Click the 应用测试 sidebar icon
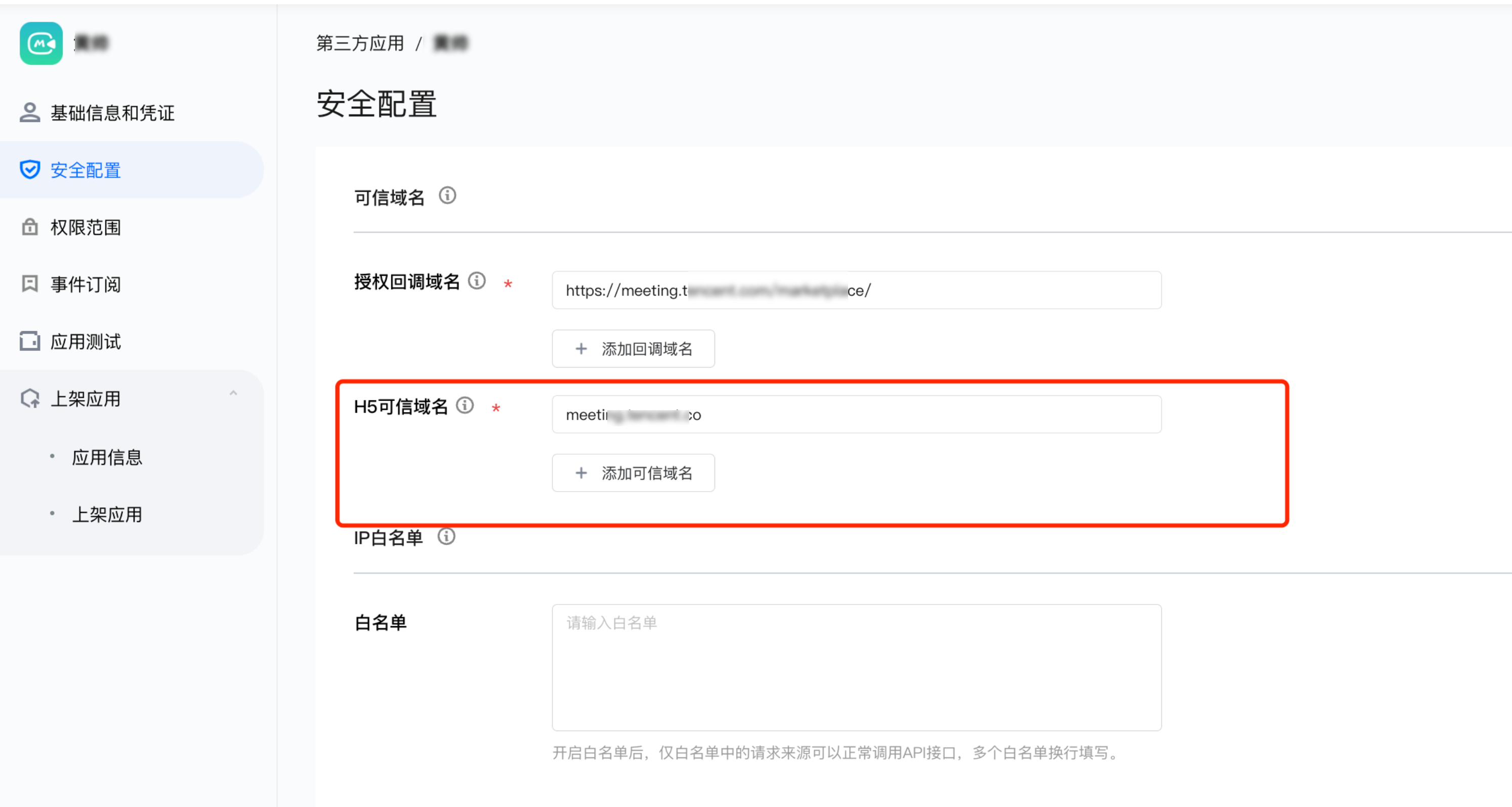Image resolution: width=1512 pixels, height=807 pixels. pyautogui.click(x=30, y=341)
